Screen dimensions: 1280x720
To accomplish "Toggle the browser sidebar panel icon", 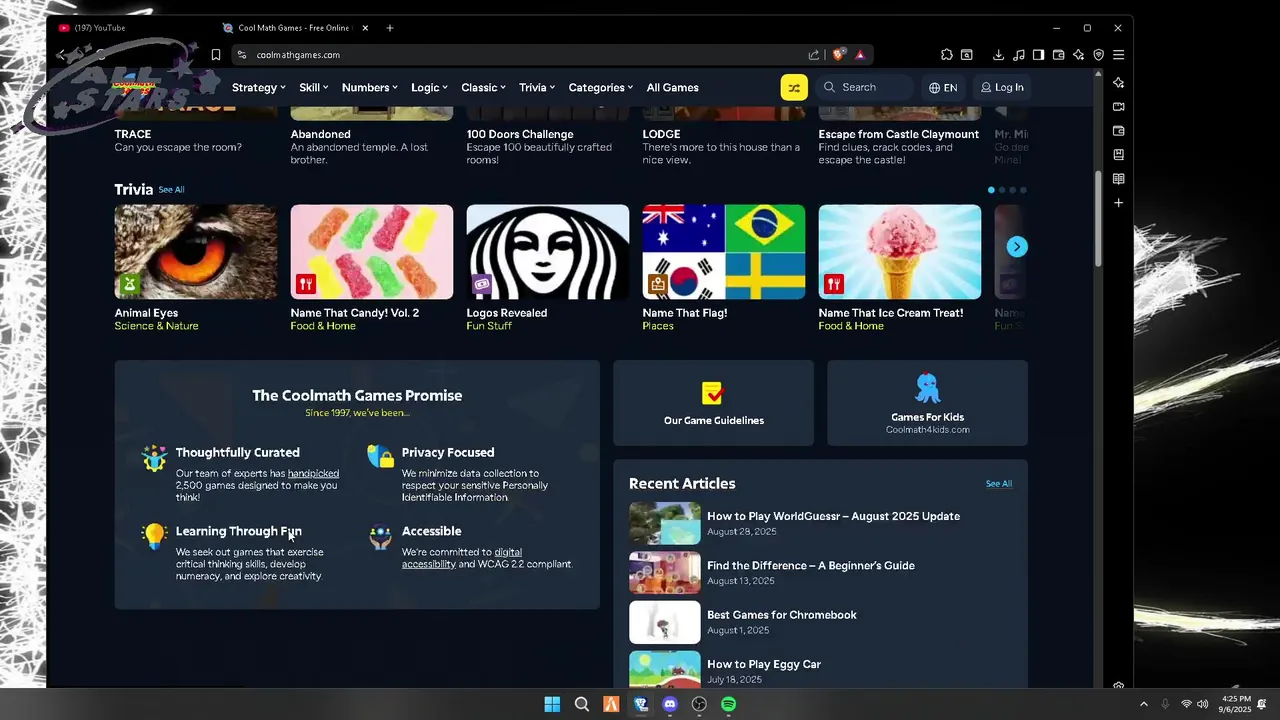I will 1038,55.
